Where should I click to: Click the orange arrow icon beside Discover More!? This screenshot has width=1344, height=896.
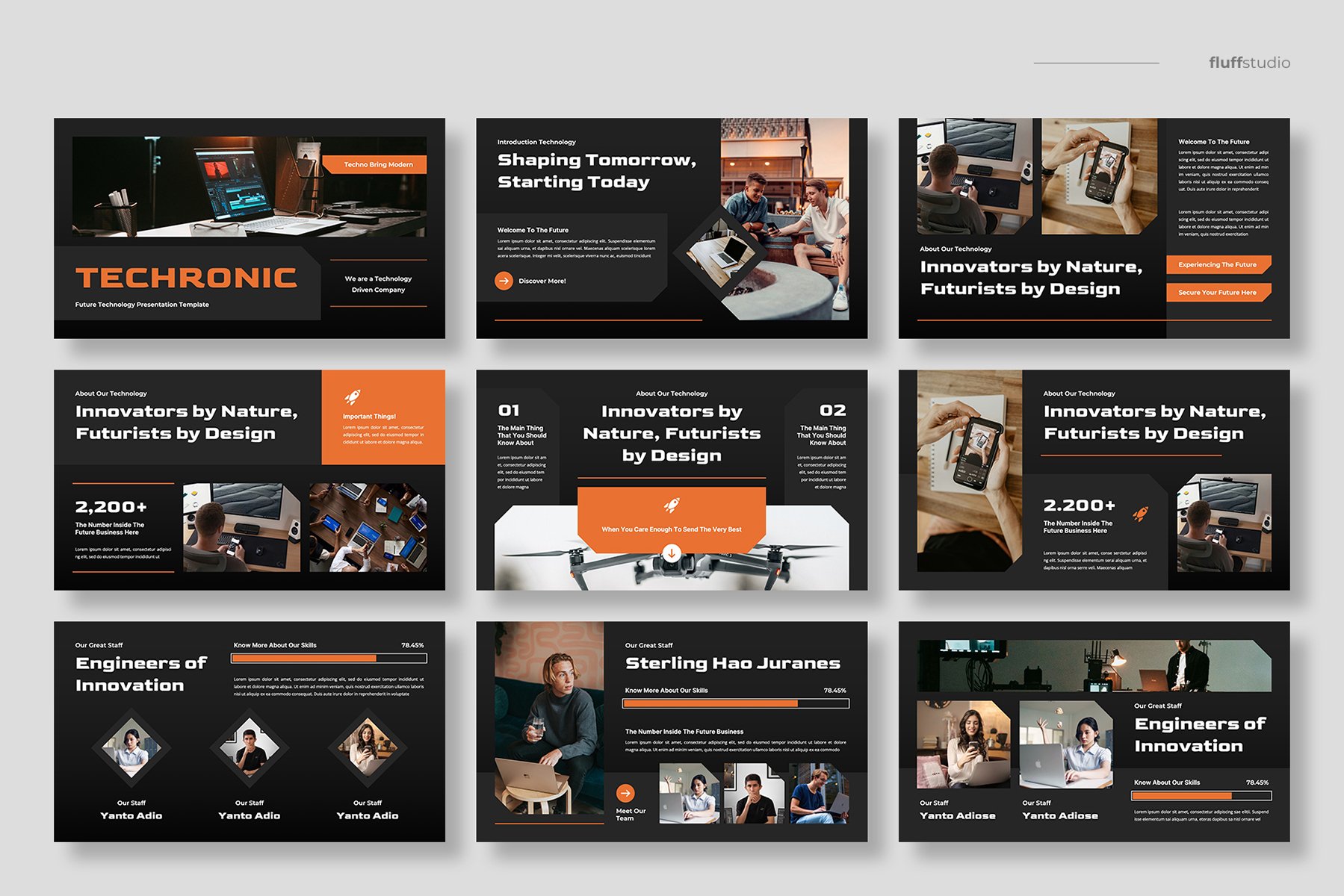[504, 281]
